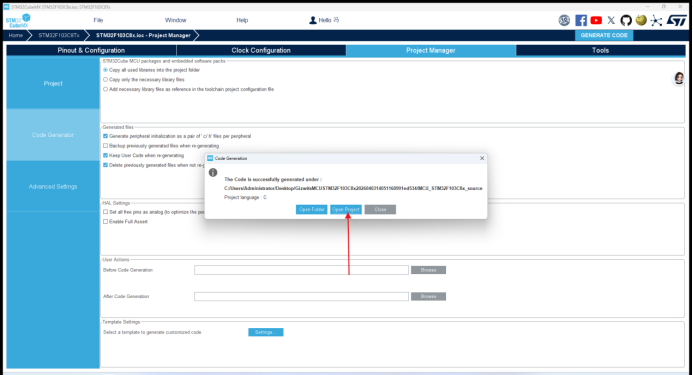The width and height of the screenshot is (693, 375).
Task: Toggle Enable Full Assert checkbox
Action: click(x=105, y=222)
